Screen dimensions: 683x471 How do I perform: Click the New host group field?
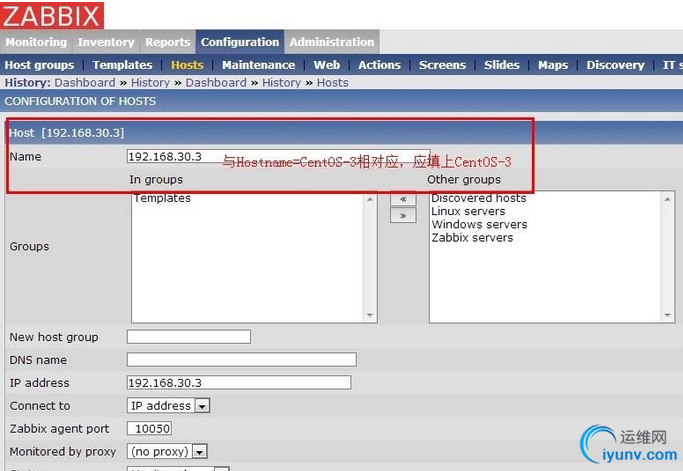tap(189, 337)
